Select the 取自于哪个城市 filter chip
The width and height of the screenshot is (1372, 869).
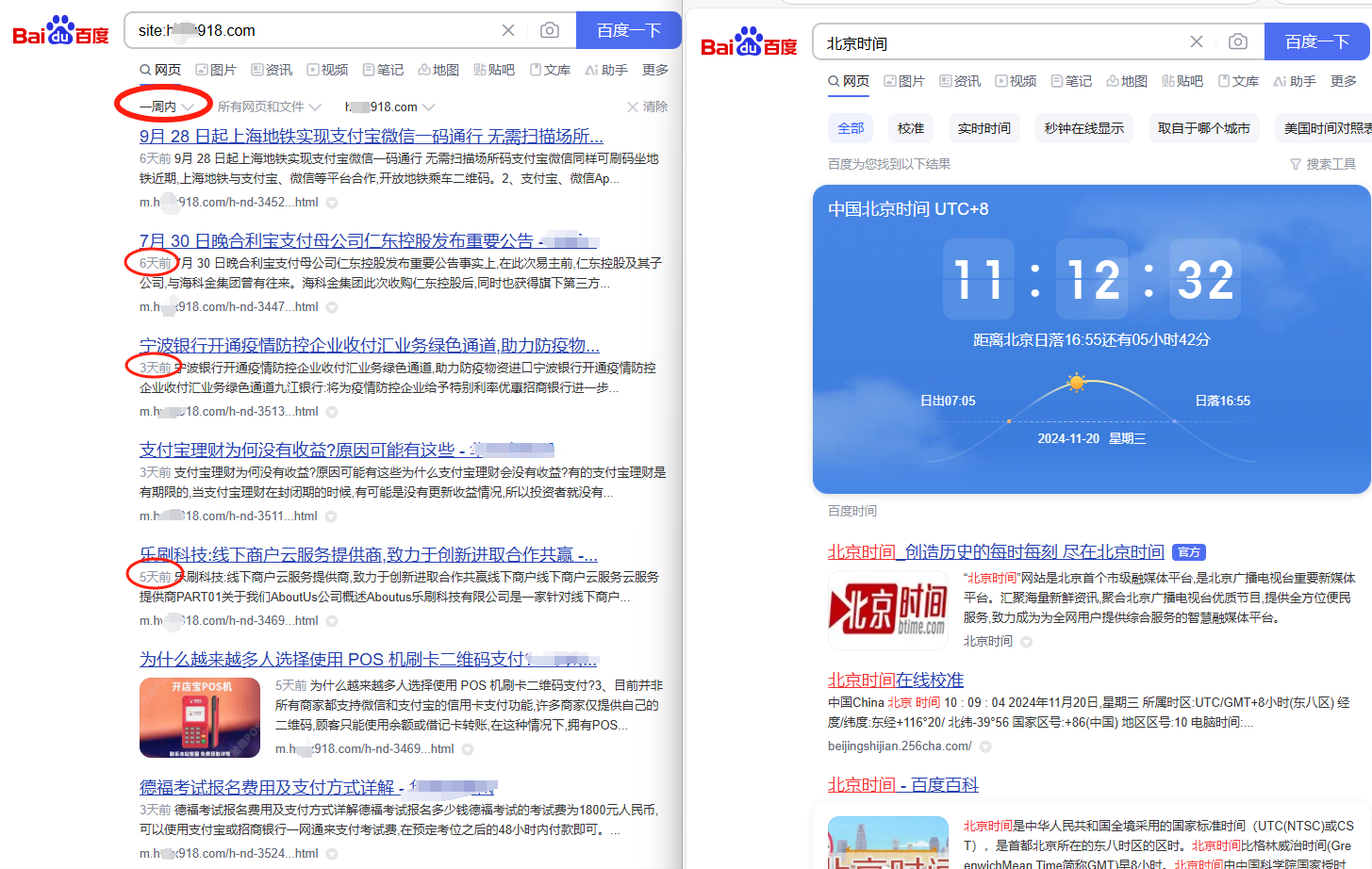click(x=1204, y=128)
